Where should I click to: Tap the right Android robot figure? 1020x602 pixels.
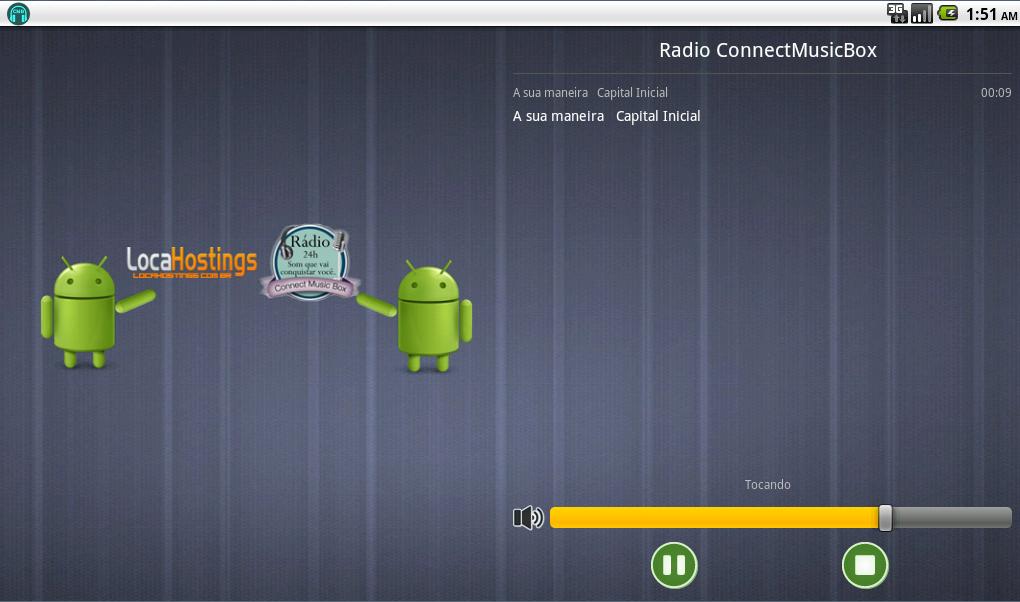(416, 316)
